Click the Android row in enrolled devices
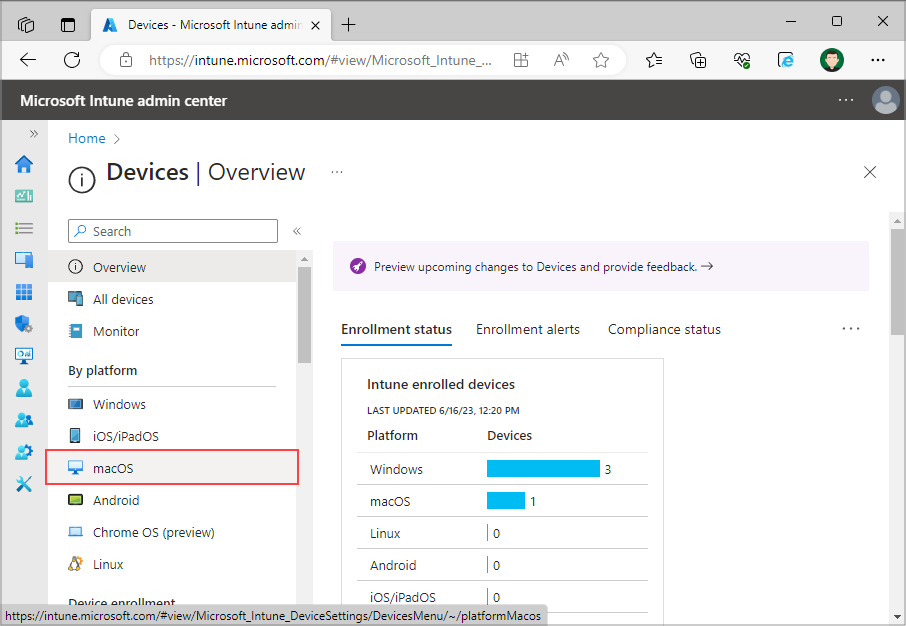This screenshot has height=626, width=906. click(x=502, y=565)
